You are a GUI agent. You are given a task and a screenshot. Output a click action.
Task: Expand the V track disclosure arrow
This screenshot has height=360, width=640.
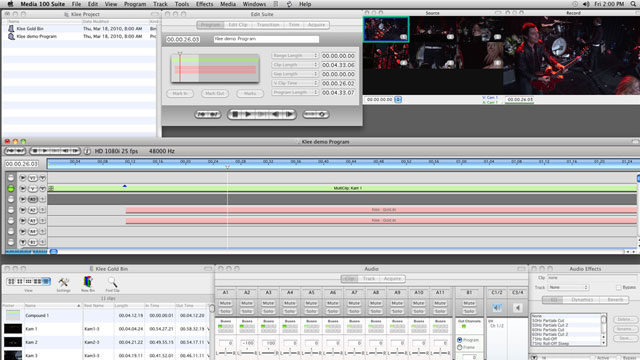click(x=22, y=189)
